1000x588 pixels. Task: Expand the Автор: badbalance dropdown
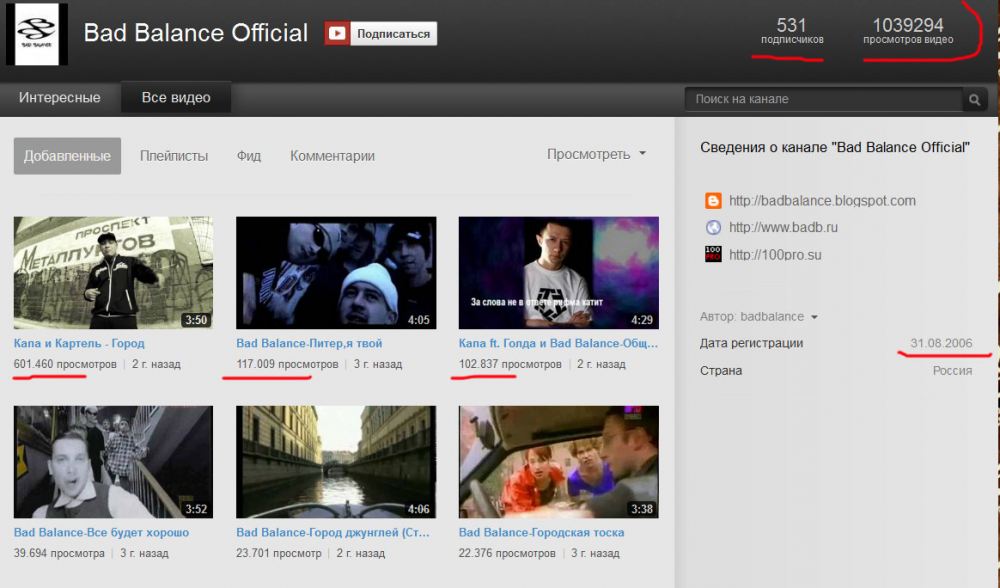(x=758, y=317)
